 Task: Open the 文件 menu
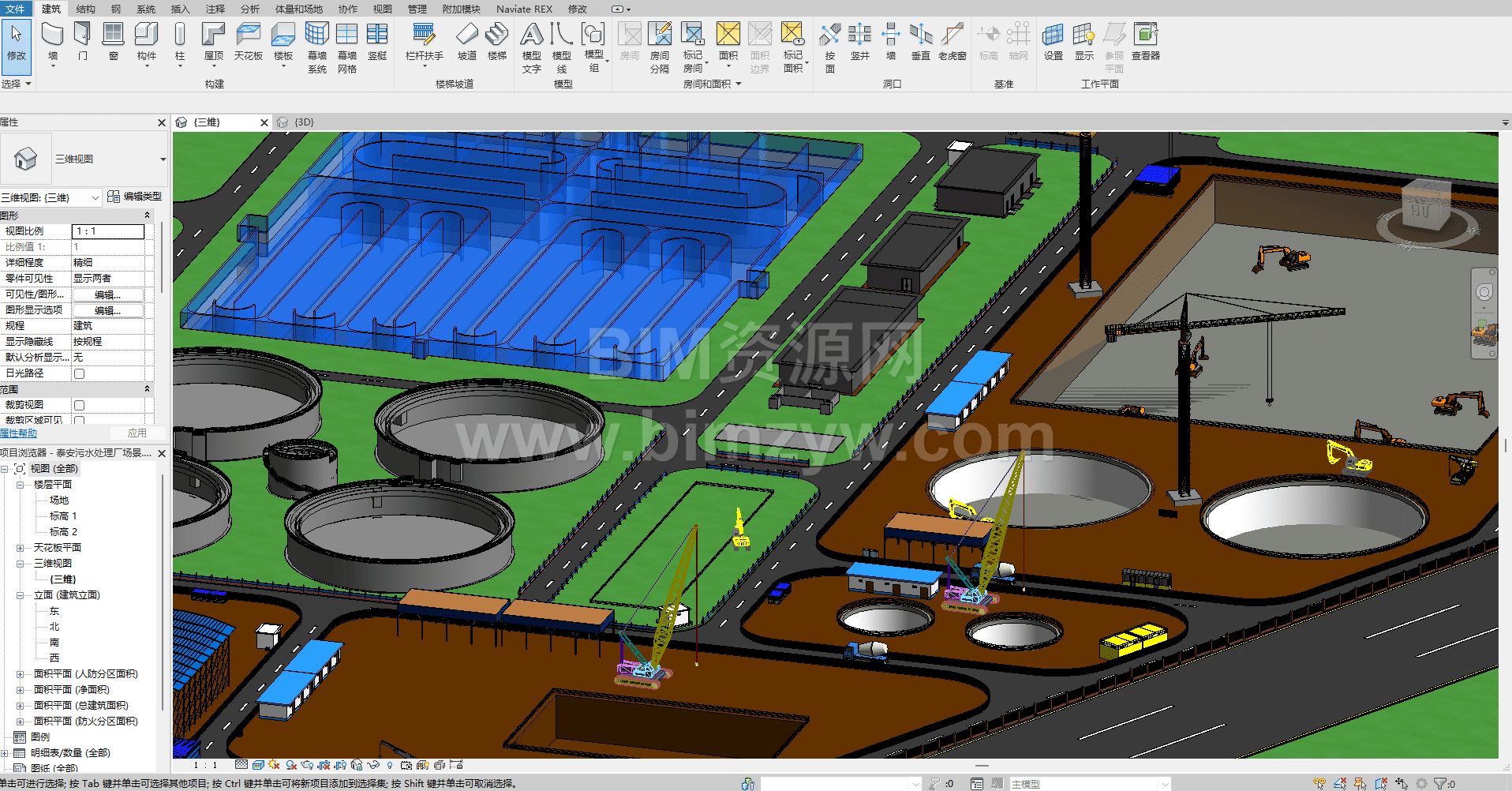click(15, 9)
